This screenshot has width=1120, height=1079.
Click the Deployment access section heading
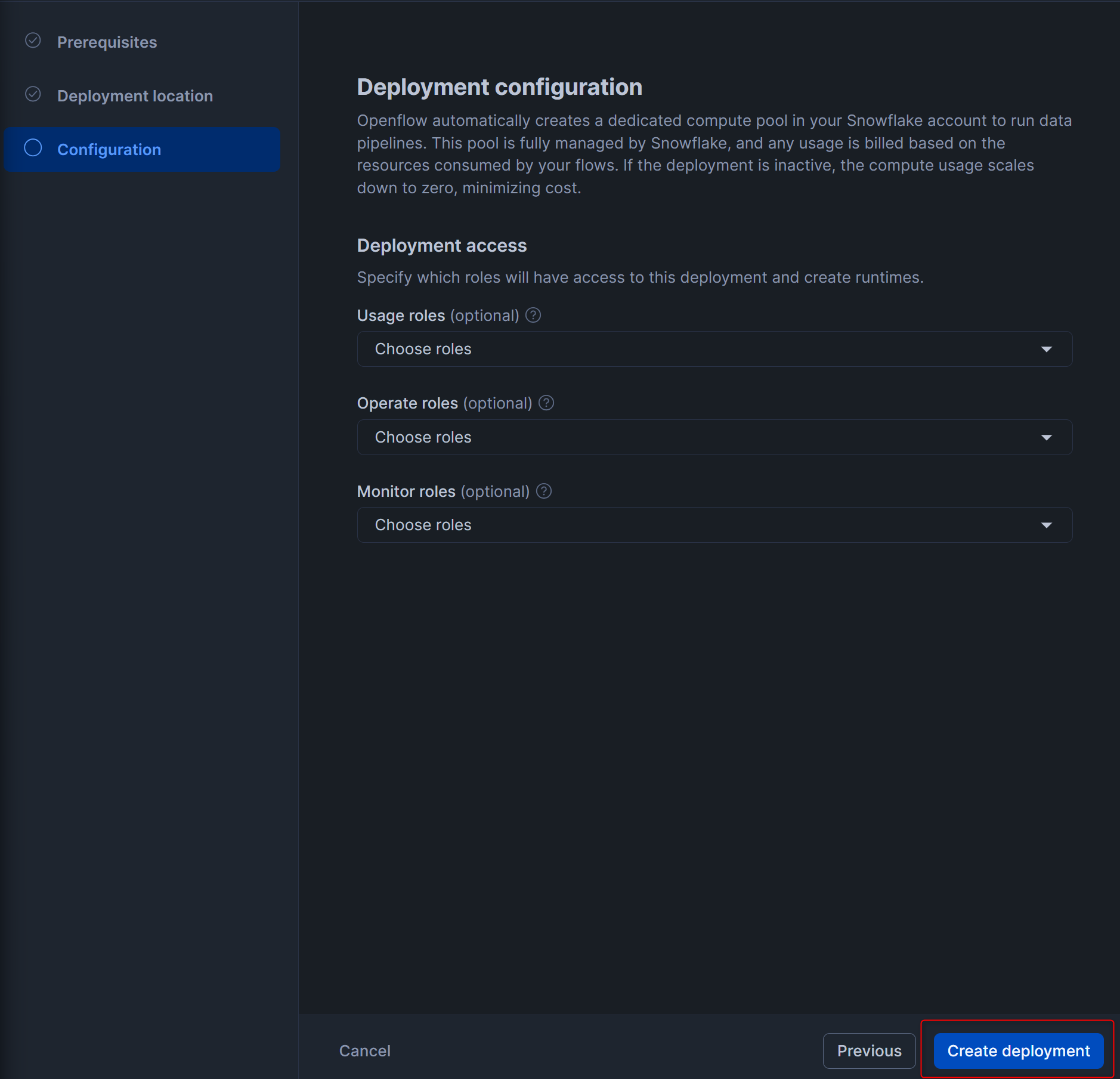[441, 246]
